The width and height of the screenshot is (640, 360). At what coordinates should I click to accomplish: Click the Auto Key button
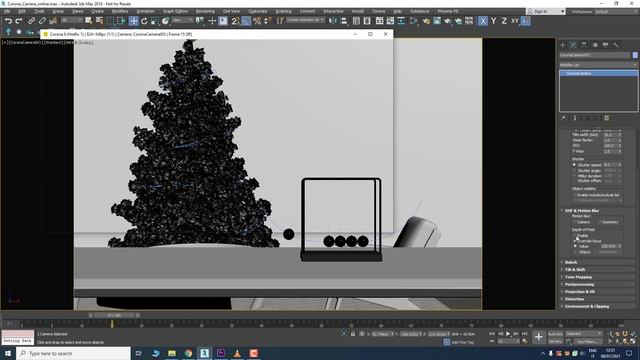pyautogui.click(x=555, y=334)
